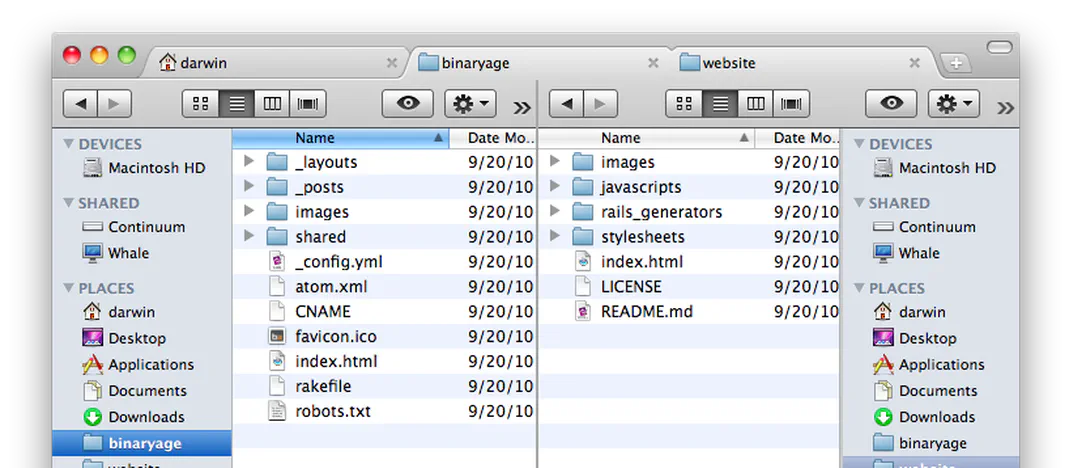Open Whale in left sidebar
The image size is (1069, 468).
click(x=142, y=253)
